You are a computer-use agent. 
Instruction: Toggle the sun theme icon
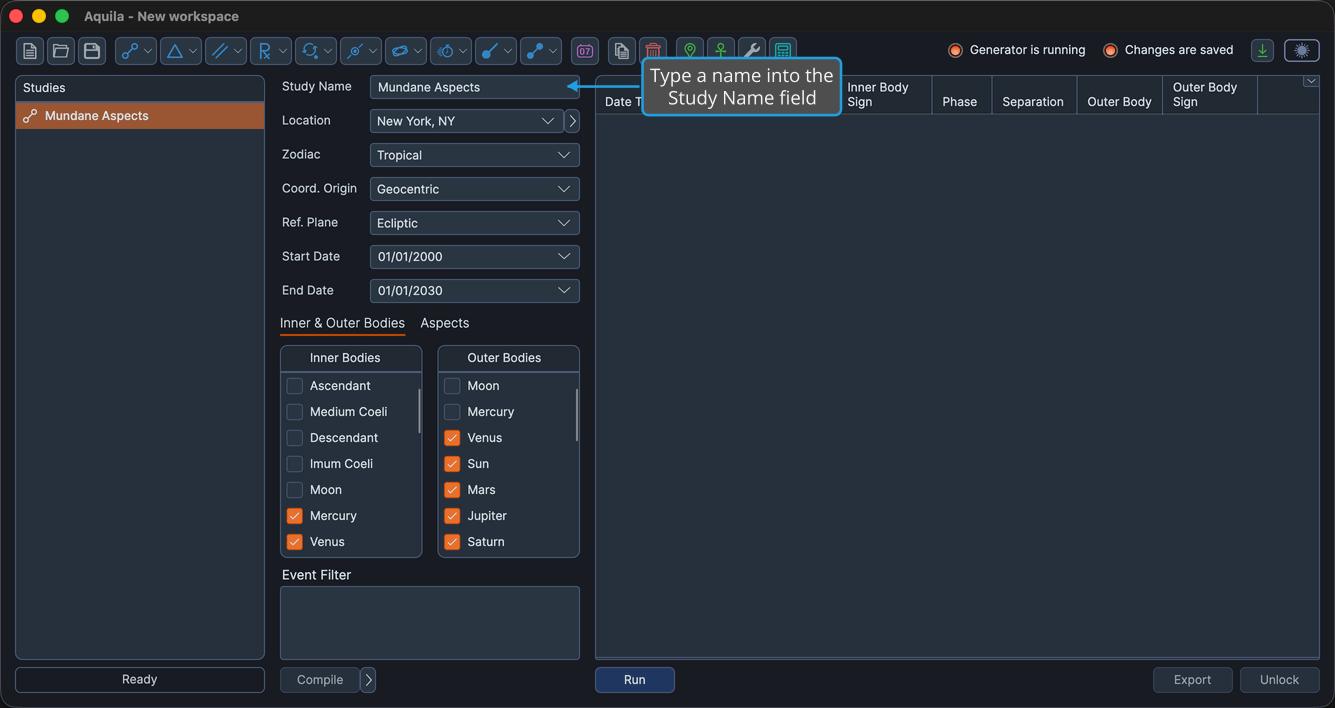1302,50
